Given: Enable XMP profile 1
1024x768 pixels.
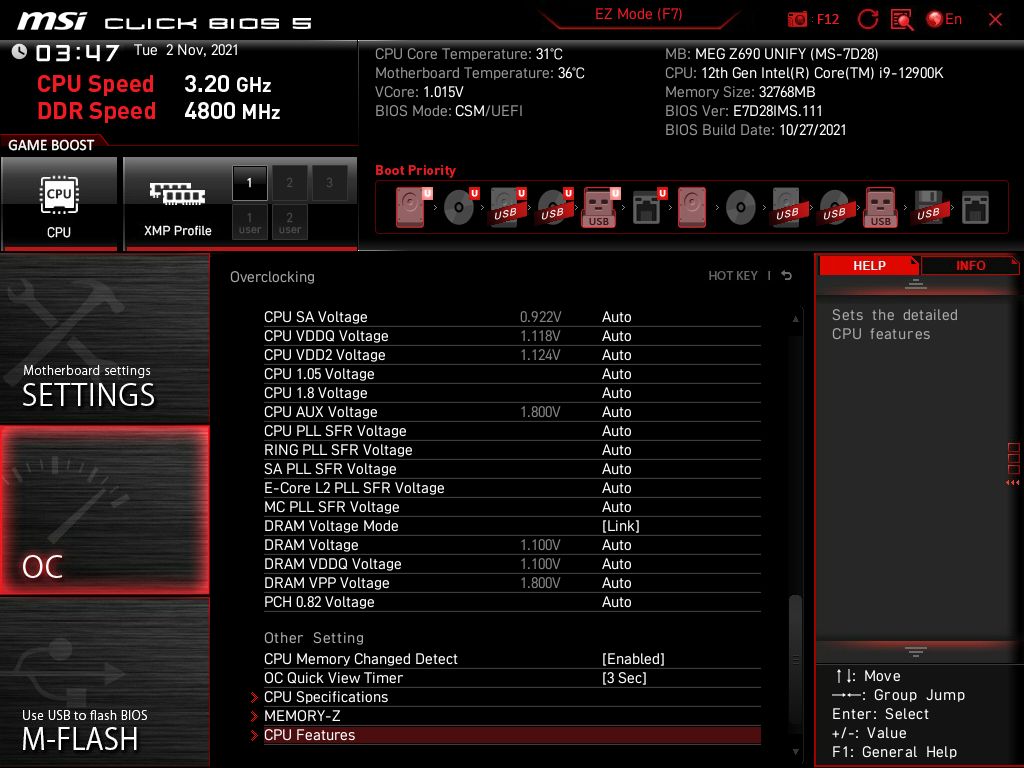Looking at the screenshot, I should (x=249, y=183).
